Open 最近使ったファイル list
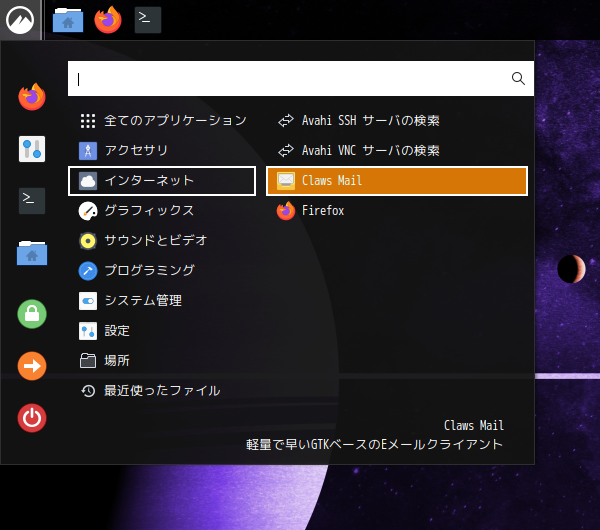This screenshot has width=600, height=530. [x=162, y=391]
